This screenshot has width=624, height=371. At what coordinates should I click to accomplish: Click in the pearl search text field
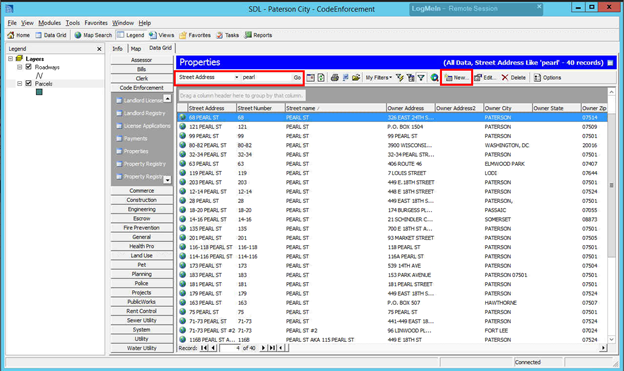point(266,77)
